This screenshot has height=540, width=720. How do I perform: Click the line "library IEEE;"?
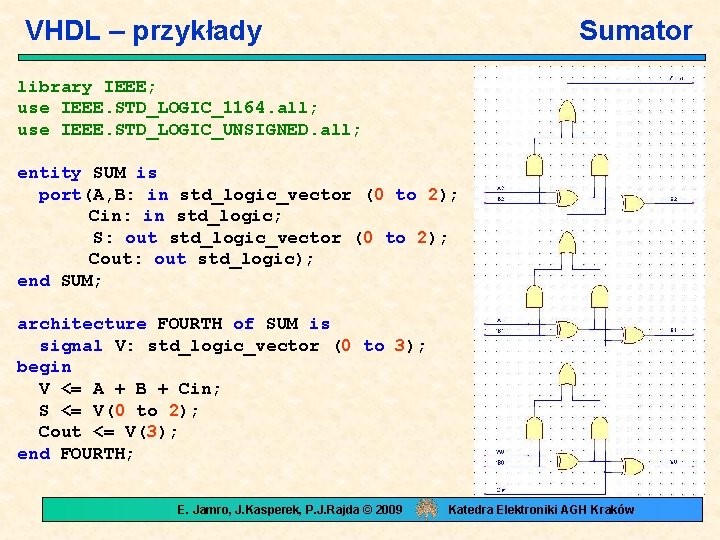[87, 86]
